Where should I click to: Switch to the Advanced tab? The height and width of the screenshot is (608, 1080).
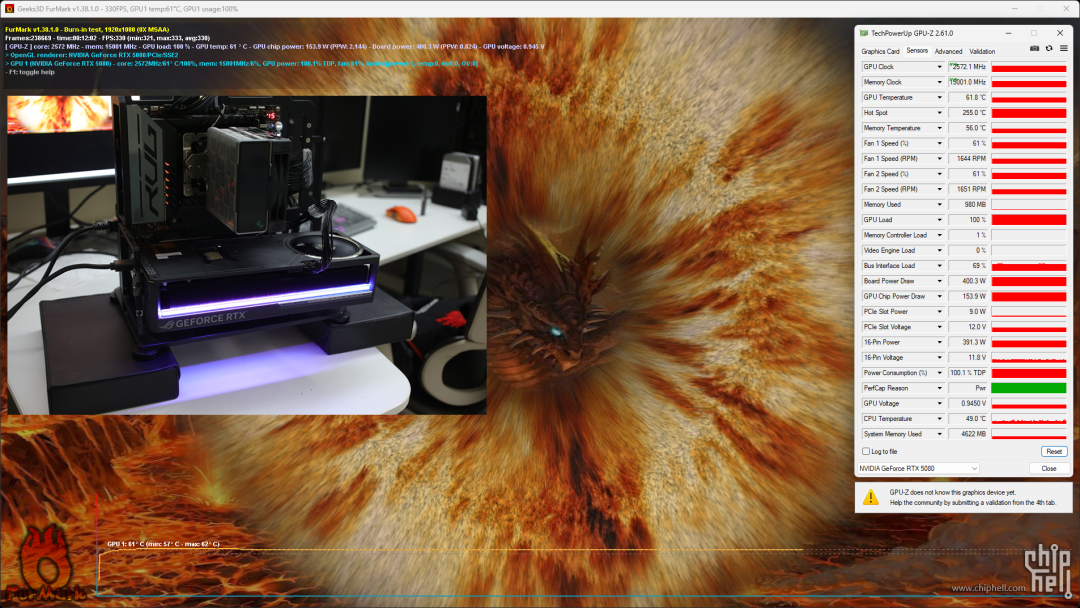[948, 52]
